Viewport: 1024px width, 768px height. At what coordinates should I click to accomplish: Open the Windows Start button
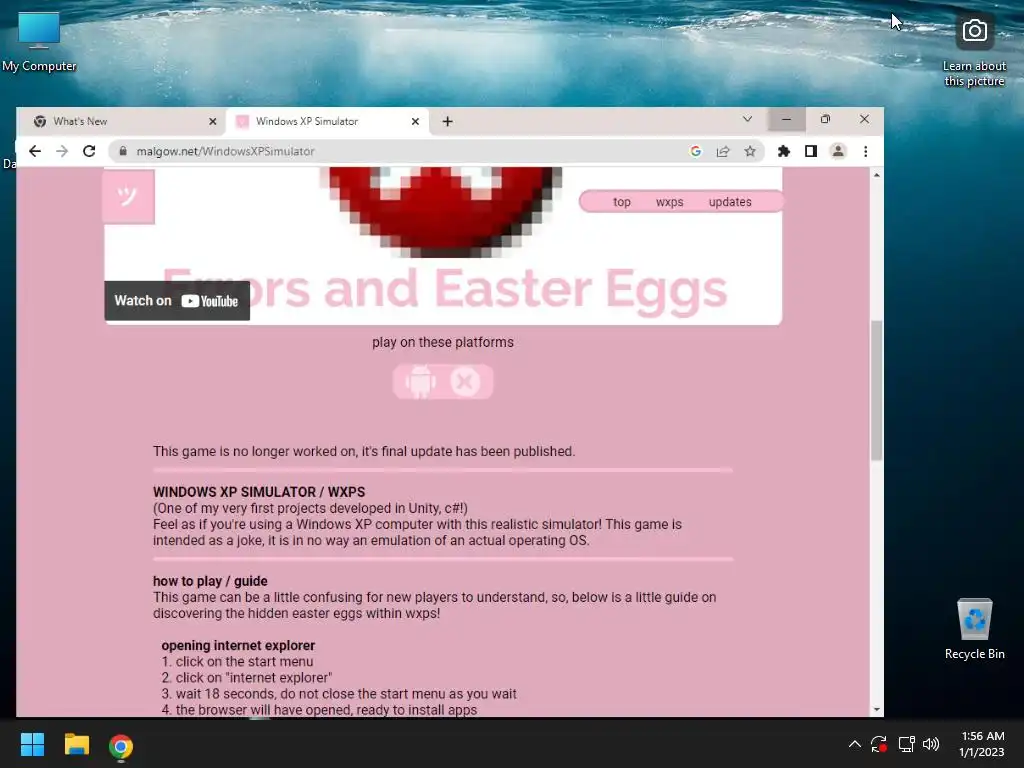[x=32, y=744]
